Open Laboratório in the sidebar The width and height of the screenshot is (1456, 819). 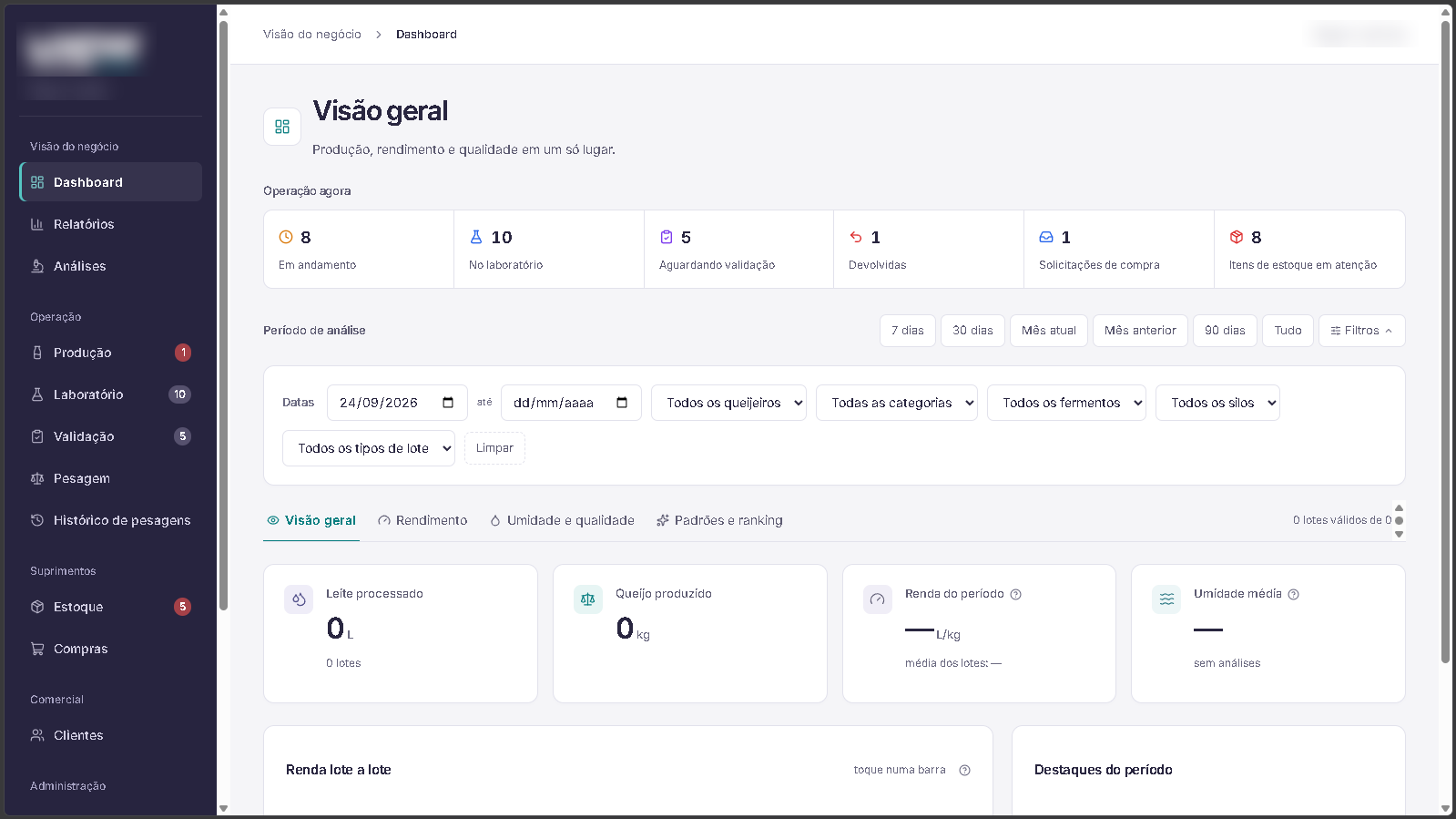coord(111,394)
